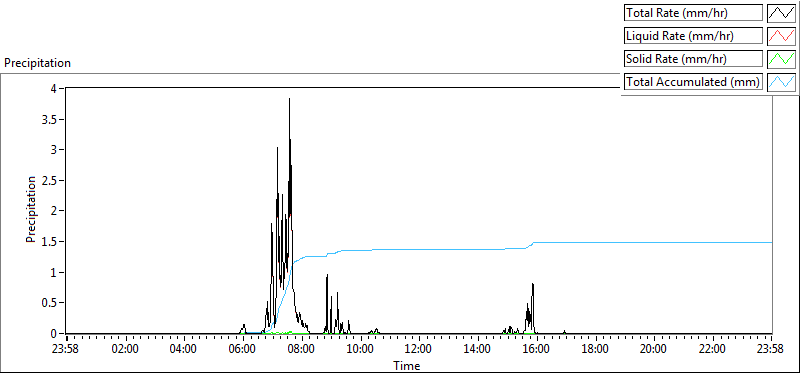Click the blue accumulated line near 12:00
The width and height of the screenshot is (800, 373).
tap(419, 249)
